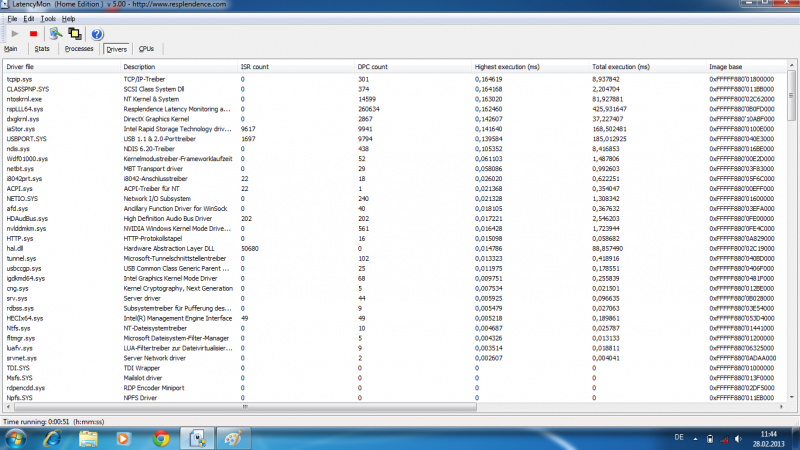Open the volume speaker tray icon
800x450 pixels.
click(x=738, y=439)
